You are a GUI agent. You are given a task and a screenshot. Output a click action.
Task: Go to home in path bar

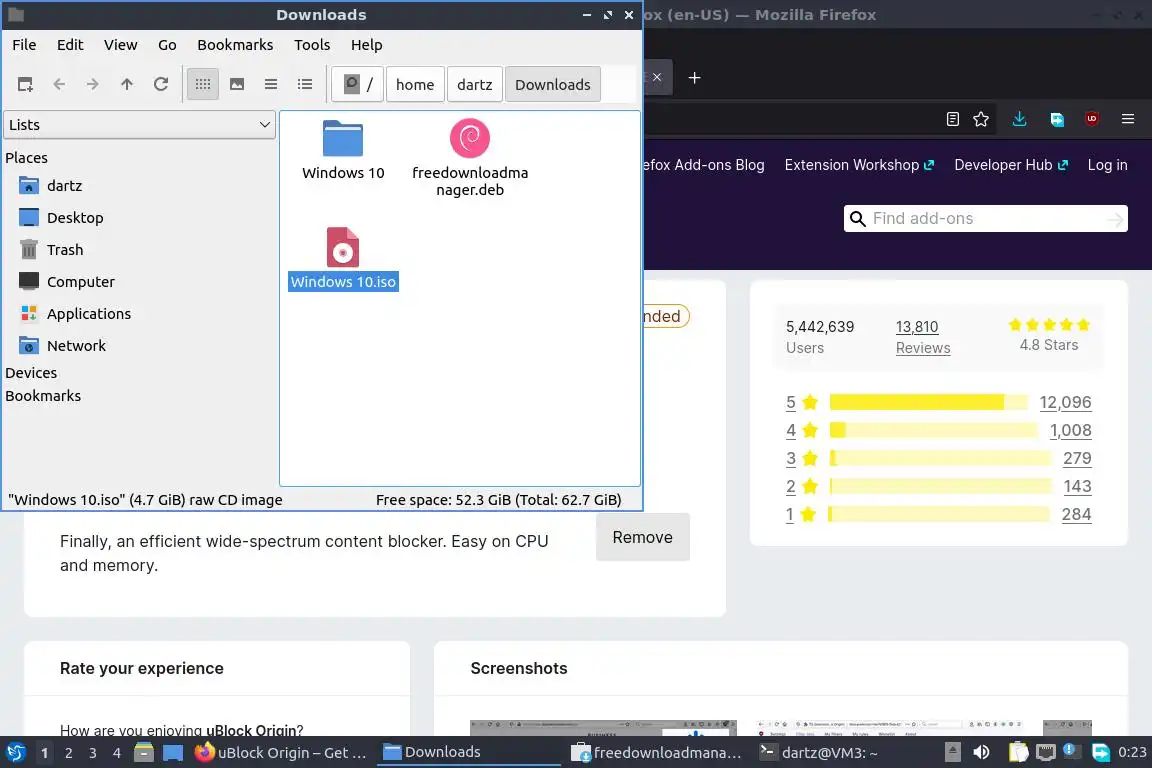click(415, 85)
